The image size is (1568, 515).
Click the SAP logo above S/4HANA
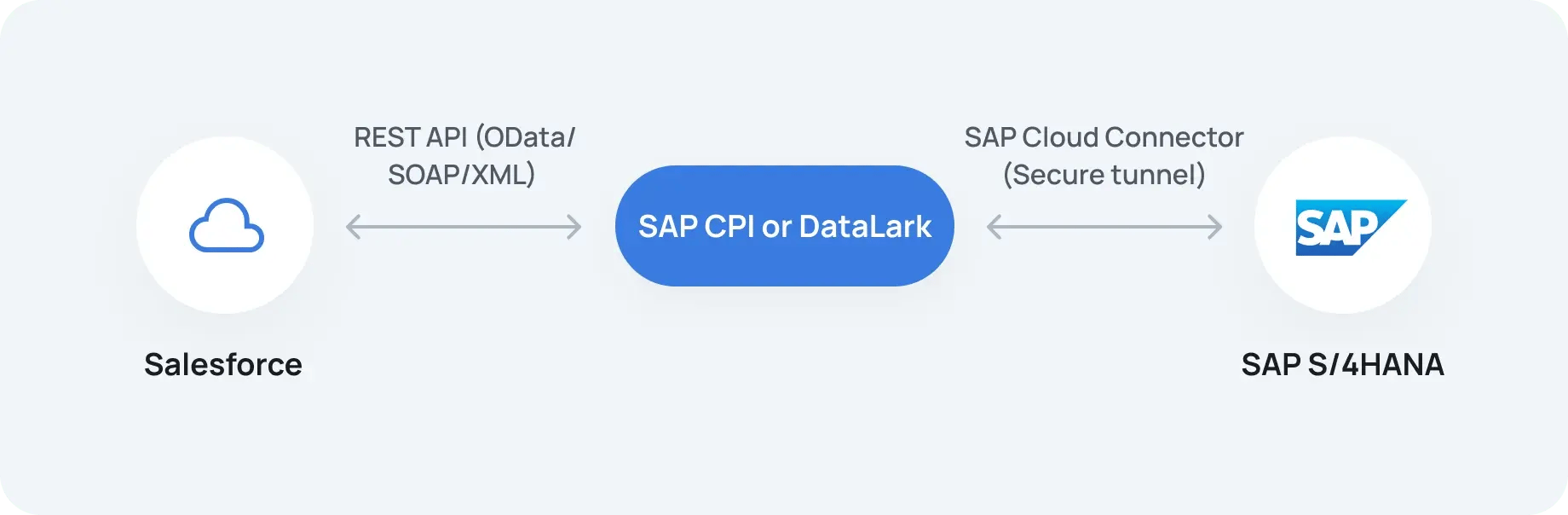[1351, 228]
